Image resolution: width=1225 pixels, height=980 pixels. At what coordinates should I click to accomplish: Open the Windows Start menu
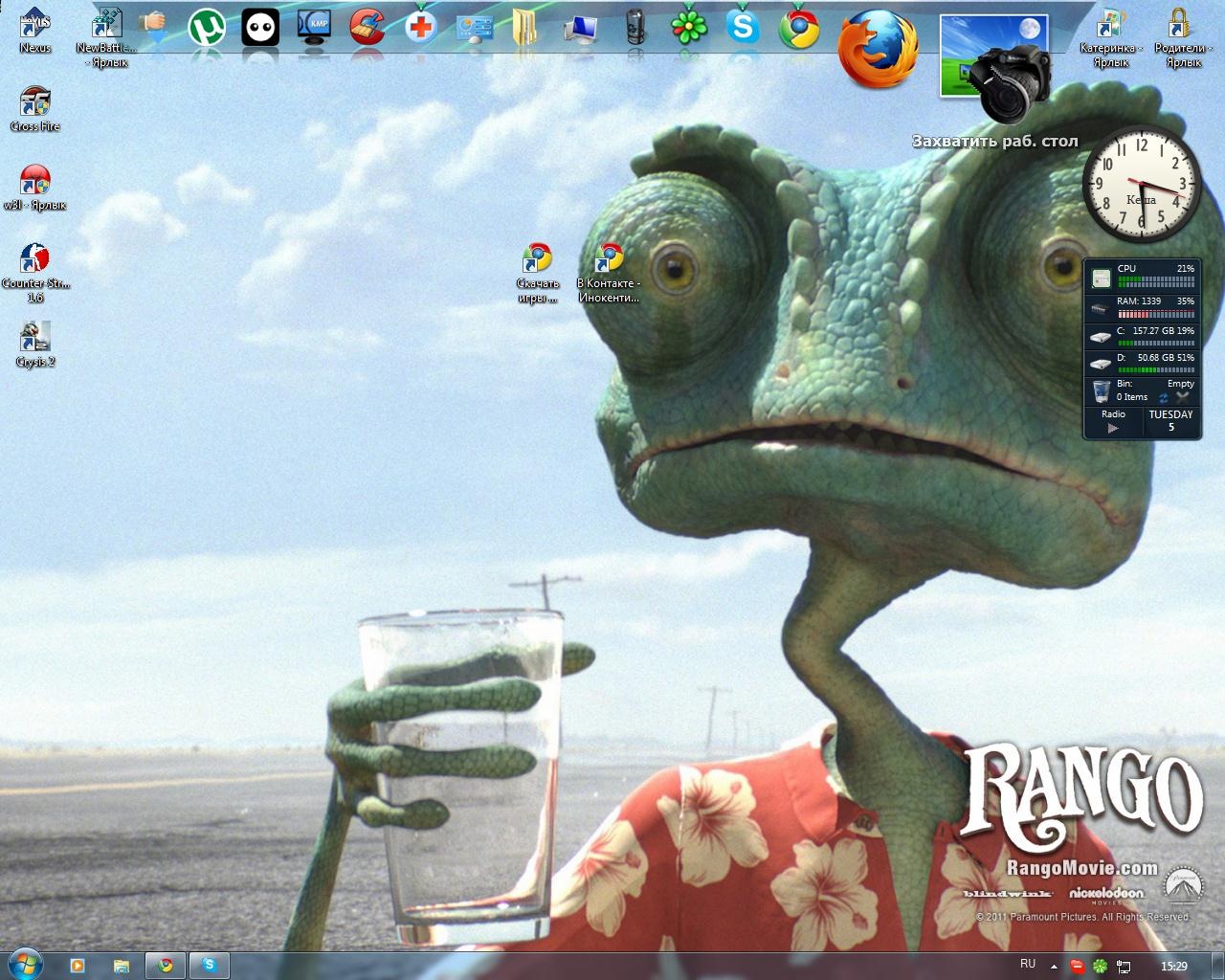tap(24, 965)
